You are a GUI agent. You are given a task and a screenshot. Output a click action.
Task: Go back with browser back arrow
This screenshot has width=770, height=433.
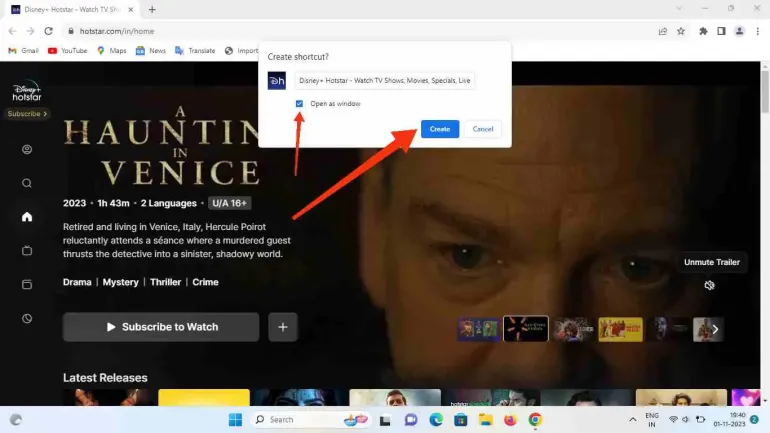[12, 31]
